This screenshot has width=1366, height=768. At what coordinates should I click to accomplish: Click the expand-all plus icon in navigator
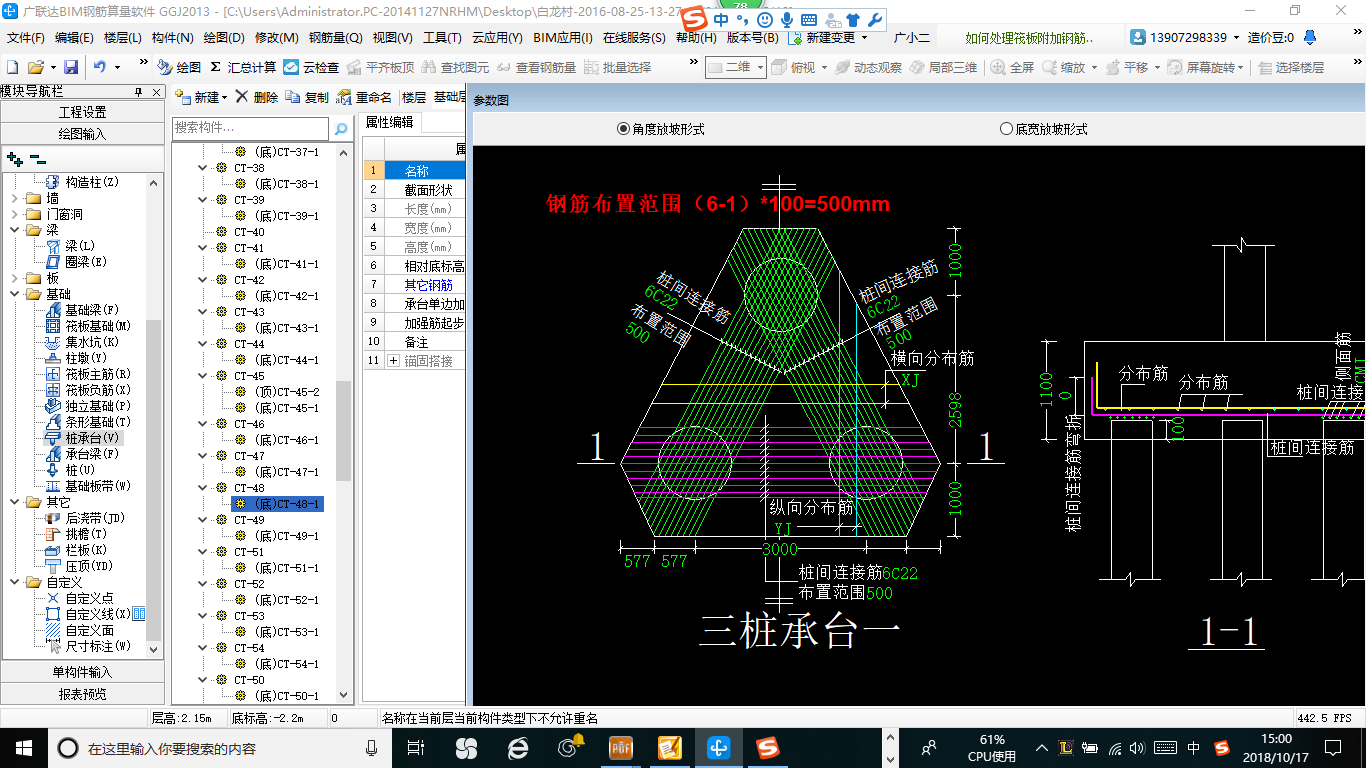(x=15, y=158)
